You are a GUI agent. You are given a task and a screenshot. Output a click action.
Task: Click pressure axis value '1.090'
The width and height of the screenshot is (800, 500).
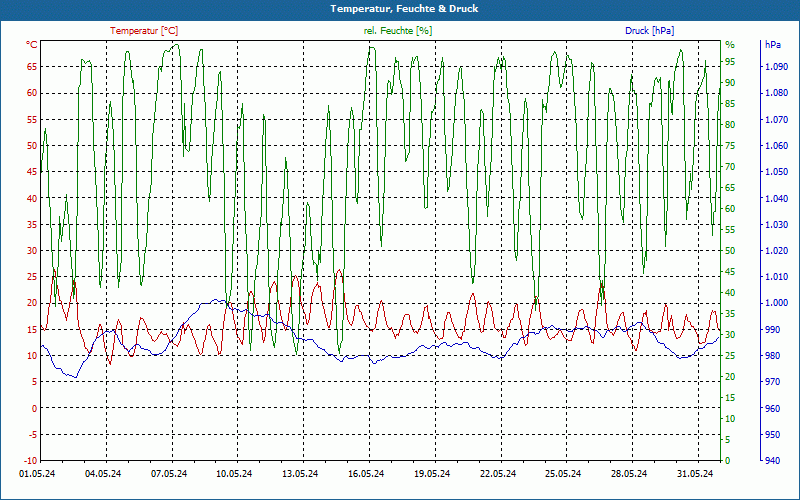tap(776, 67)
